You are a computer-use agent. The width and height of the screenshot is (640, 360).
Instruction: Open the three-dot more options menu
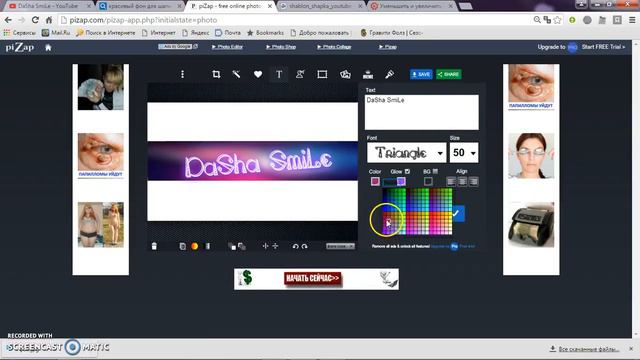coord(182,74)
